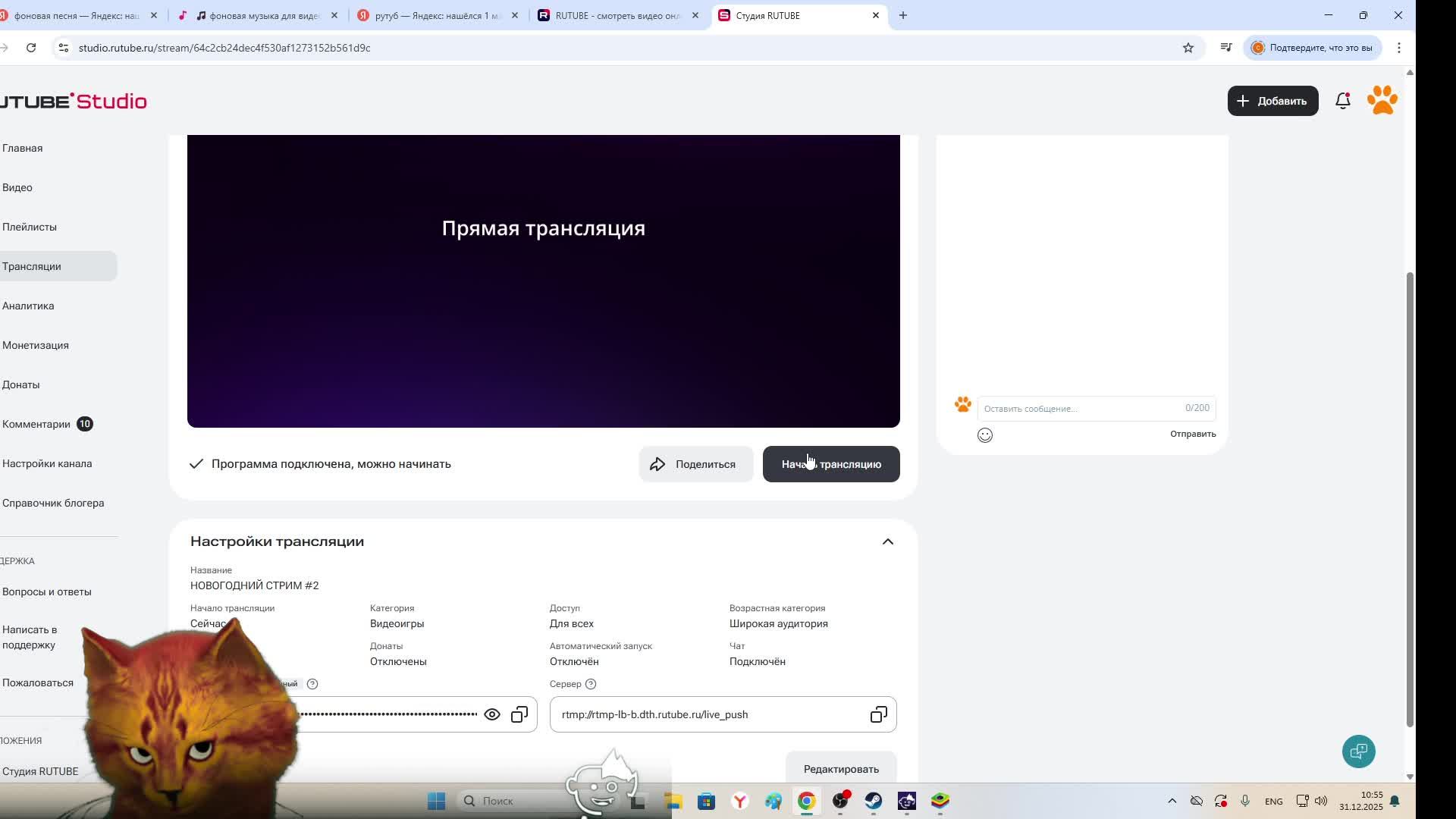Open Аналитика in the sidebar
1456x819 pixels.
28,306
